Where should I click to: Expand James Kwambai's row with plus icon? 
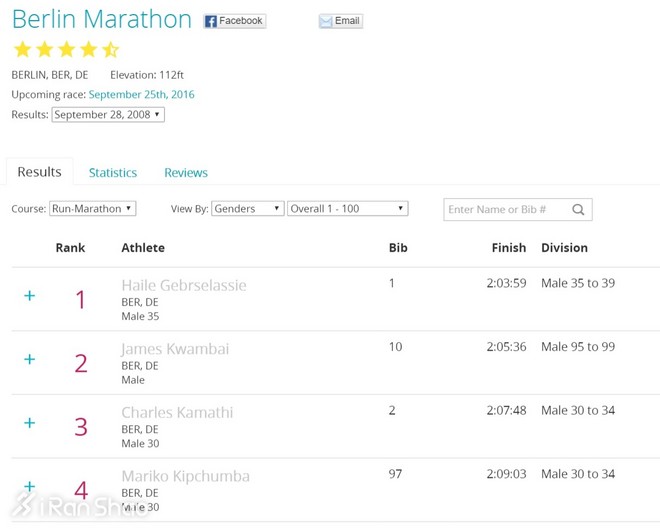point(30,359)
